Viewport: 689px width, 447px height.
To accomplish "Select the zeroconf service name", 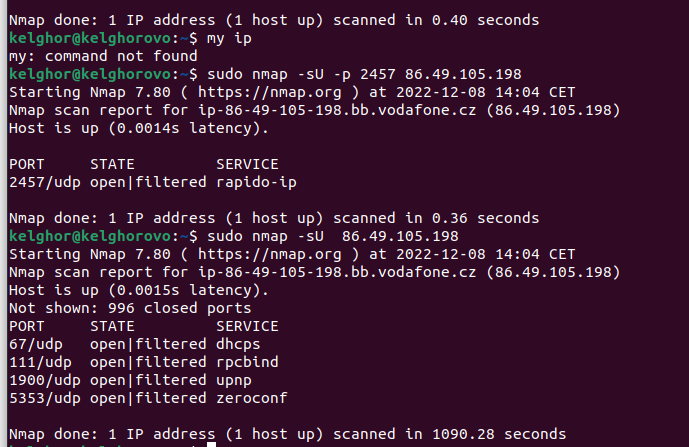I will (x=252, y=398).
